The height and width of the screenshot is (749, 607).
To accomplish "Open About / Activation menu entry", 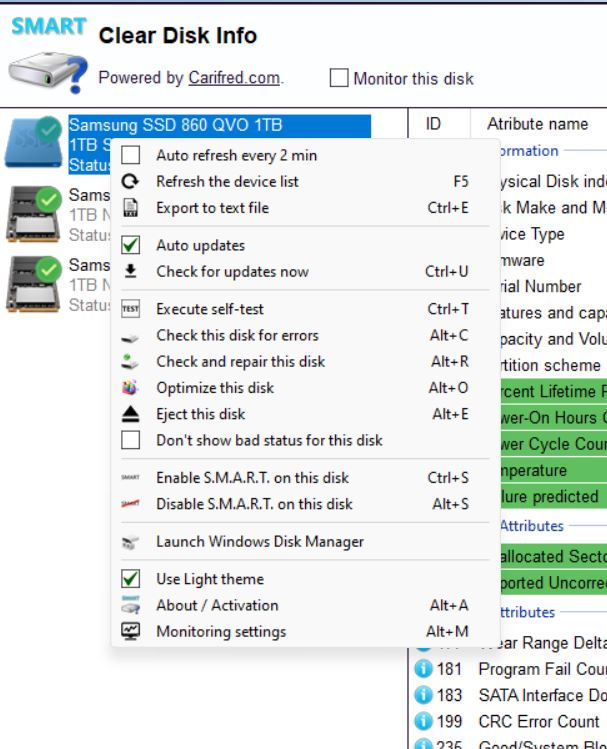I will tap(217, 605).
